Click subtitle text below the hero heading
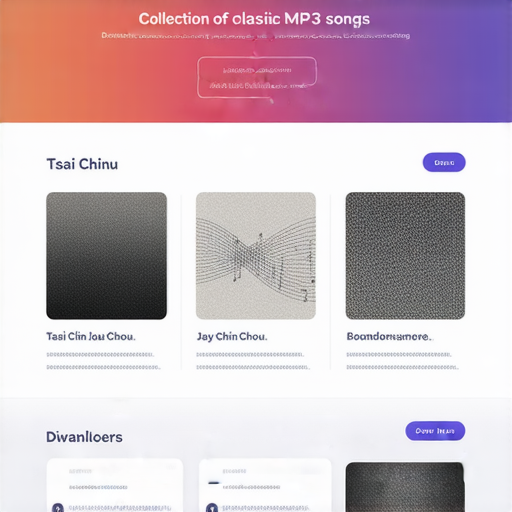Screen dimensions: 512x512 pos(256,36)
